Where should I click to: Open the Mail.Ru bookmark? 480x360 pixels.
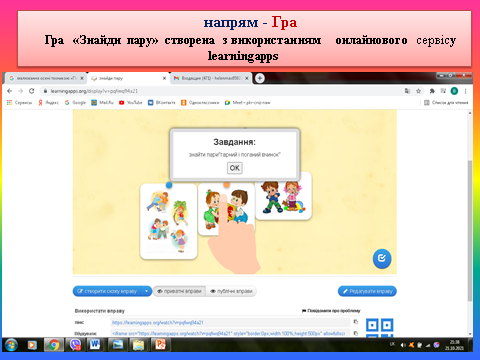102,103
